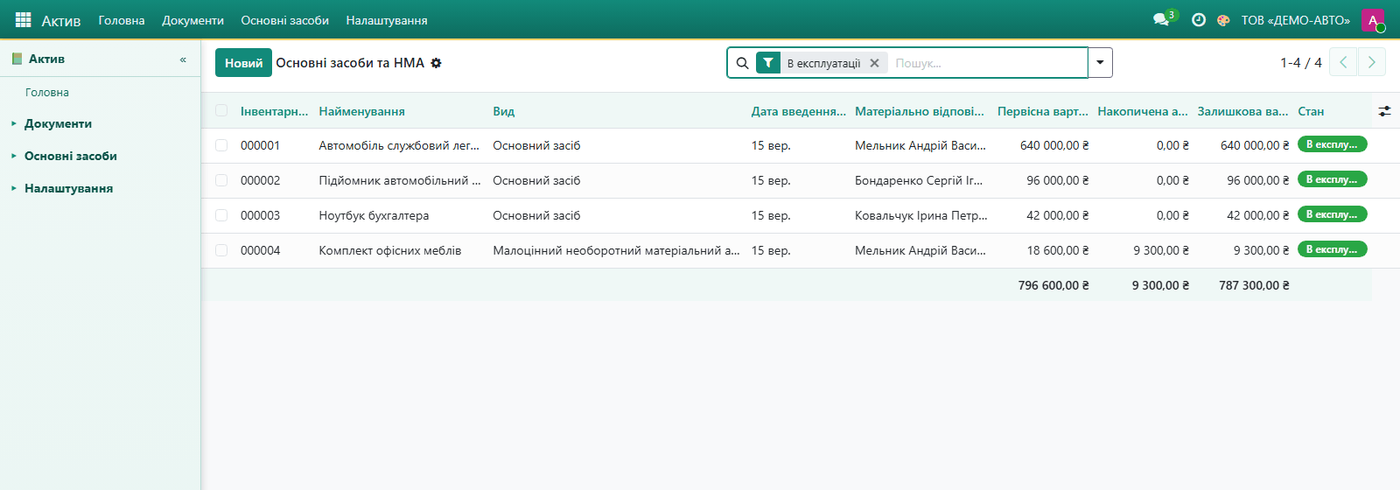Viewport: 1400px width, 490px height.
Task: Select checkbox for row 000003
Action: tap(221, 215)
